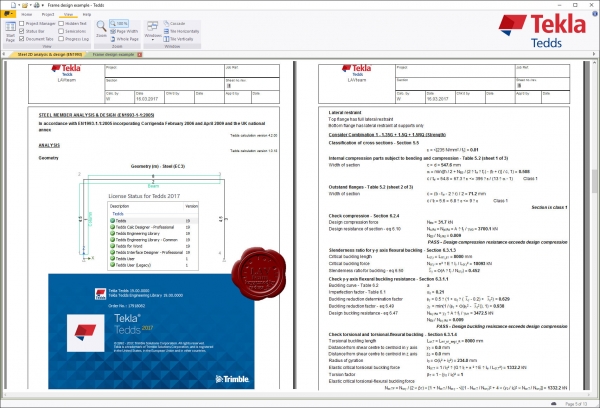Tile the windows vertically
The image size is (600, 408).
coord(178,39)
